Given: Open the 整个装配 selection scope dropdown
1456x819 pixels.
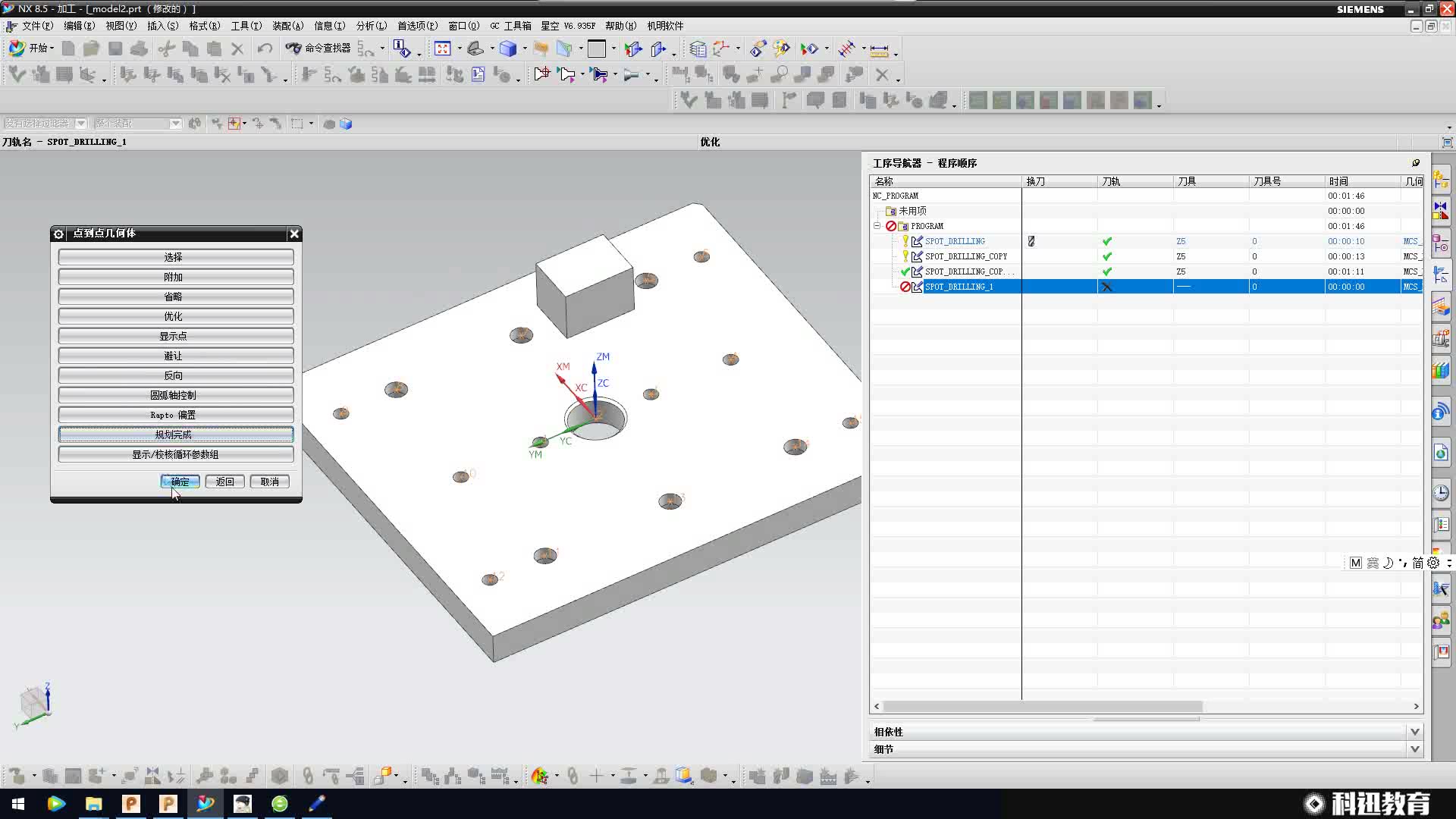Looking at the screenshot, I should 175,124.
